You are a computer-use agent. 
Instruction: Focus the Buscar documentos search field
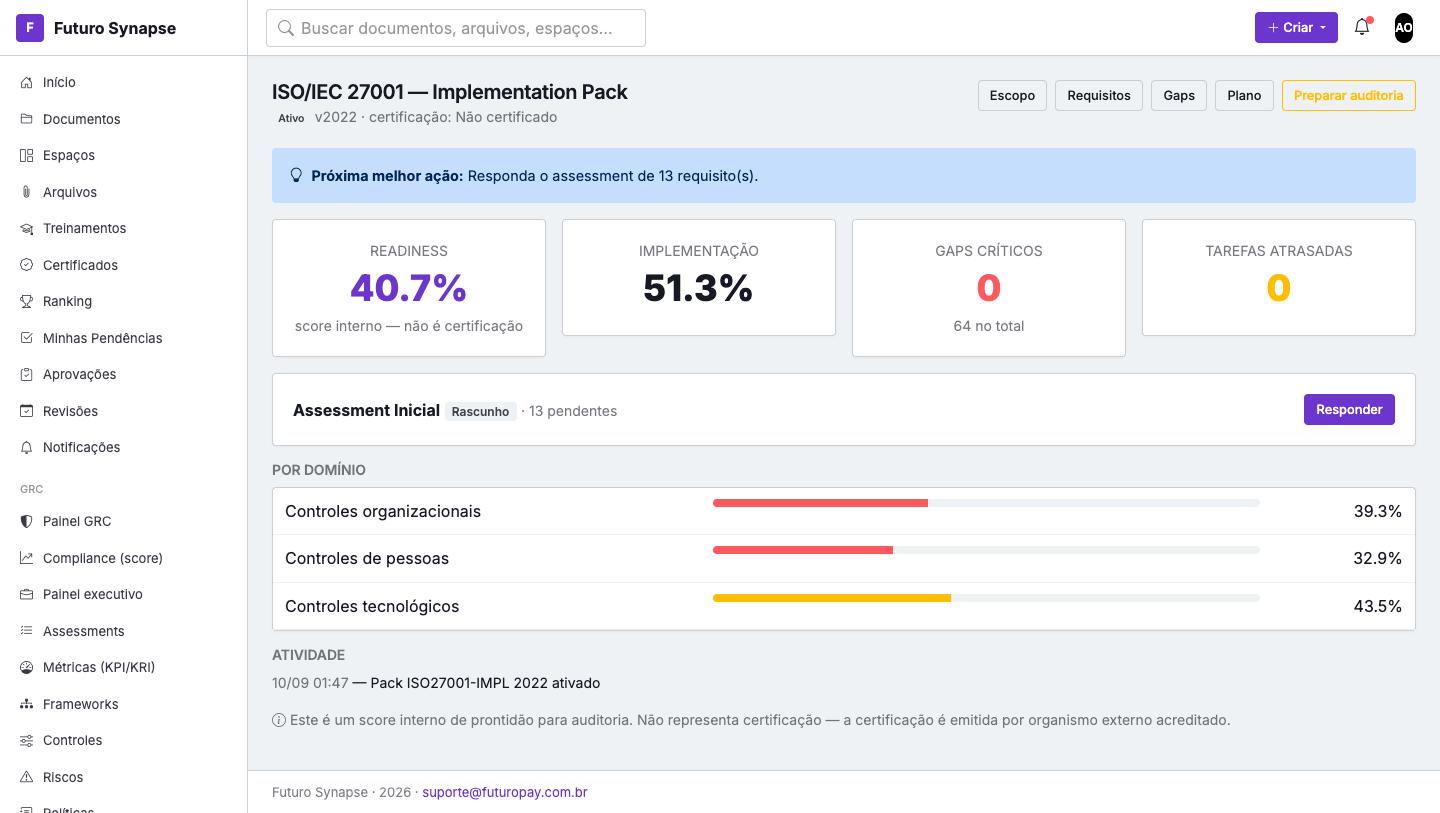tap(456, 28)
